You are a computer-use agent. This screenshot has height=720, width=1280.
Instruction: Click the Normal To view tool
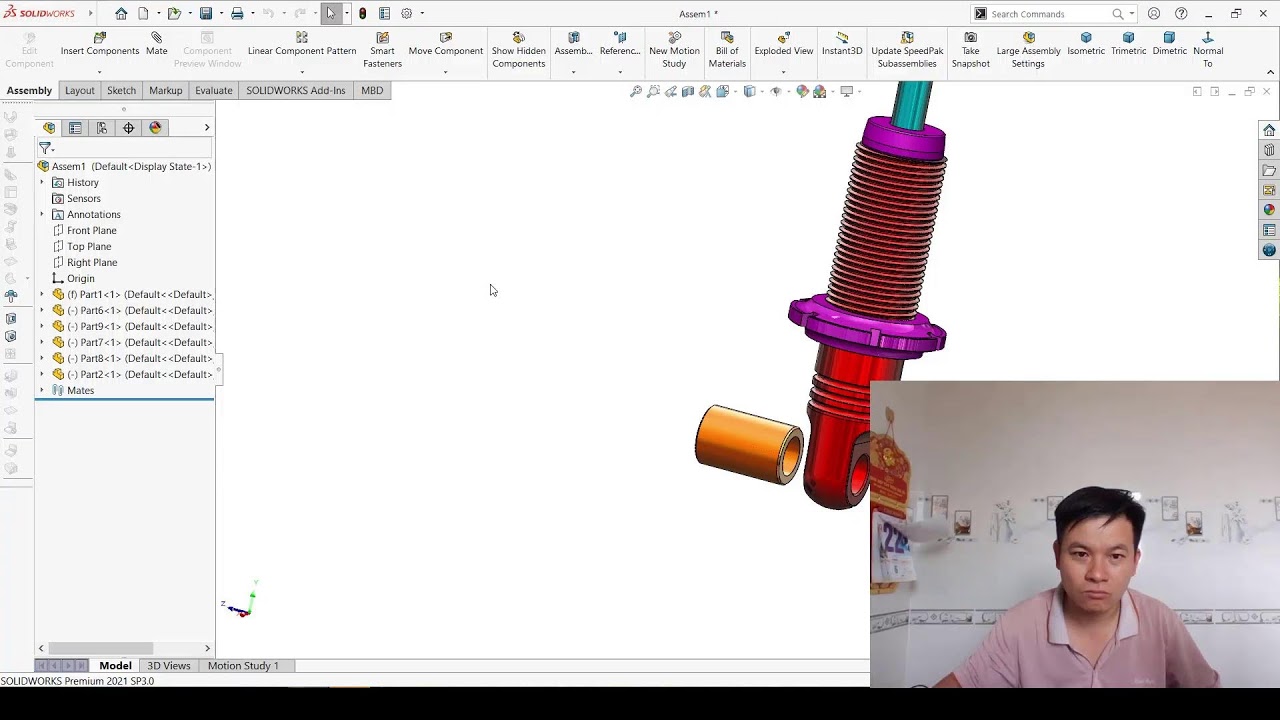[x=1208, y=50]
